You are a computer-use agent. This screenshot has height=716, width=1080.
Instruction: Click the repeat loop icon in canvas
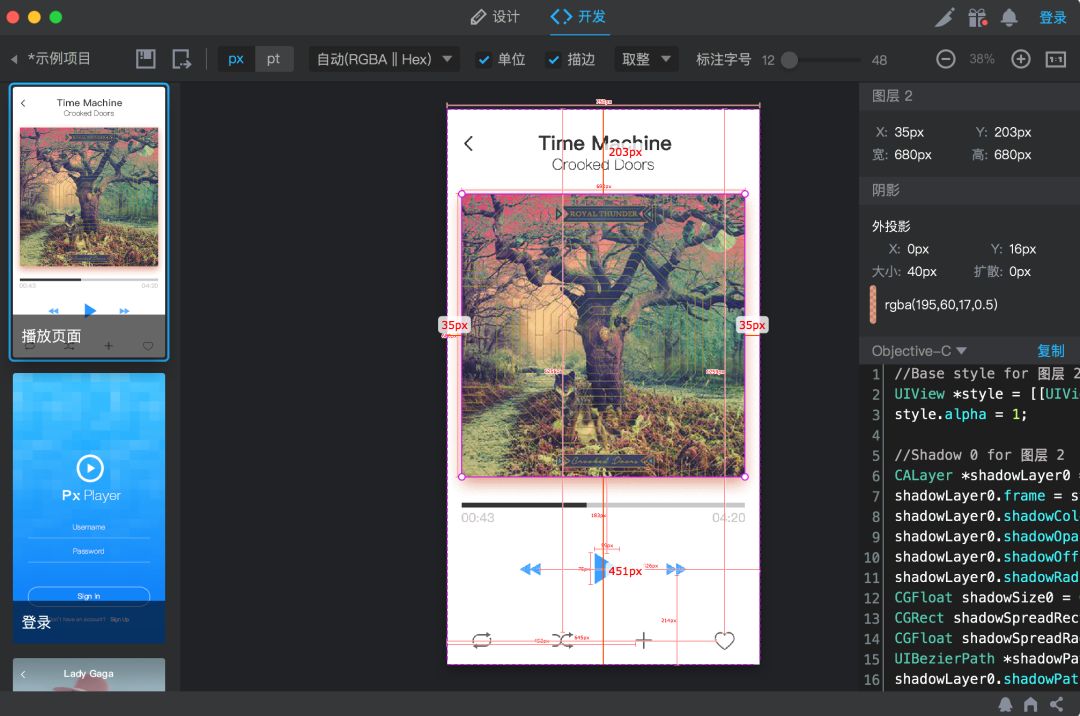[x=481, y=640]
